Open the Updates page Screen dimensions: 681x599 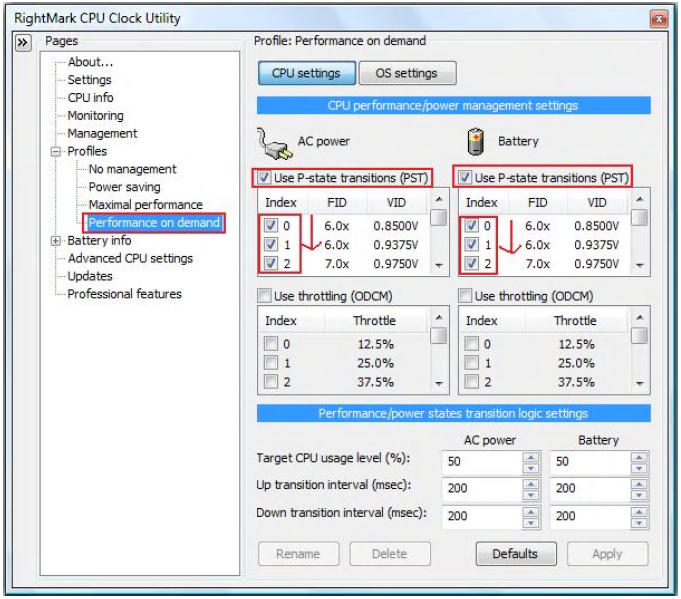[90, 276]
